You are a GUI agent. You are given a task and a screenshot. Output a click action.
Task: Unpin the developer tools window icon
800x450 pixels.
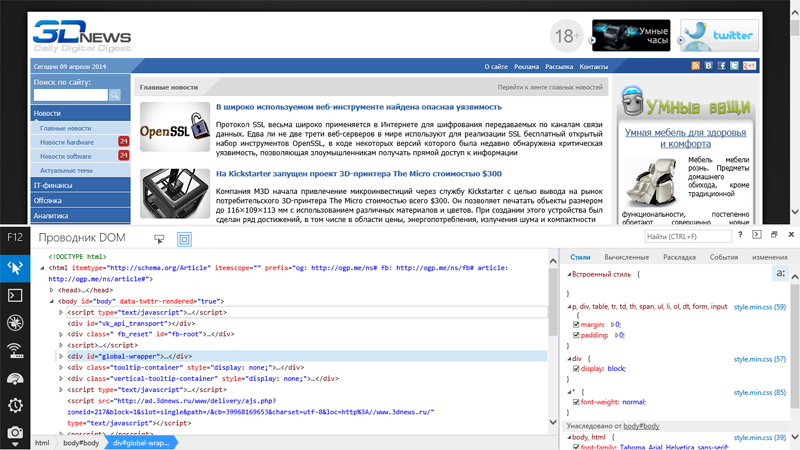(x=774, y=235)
